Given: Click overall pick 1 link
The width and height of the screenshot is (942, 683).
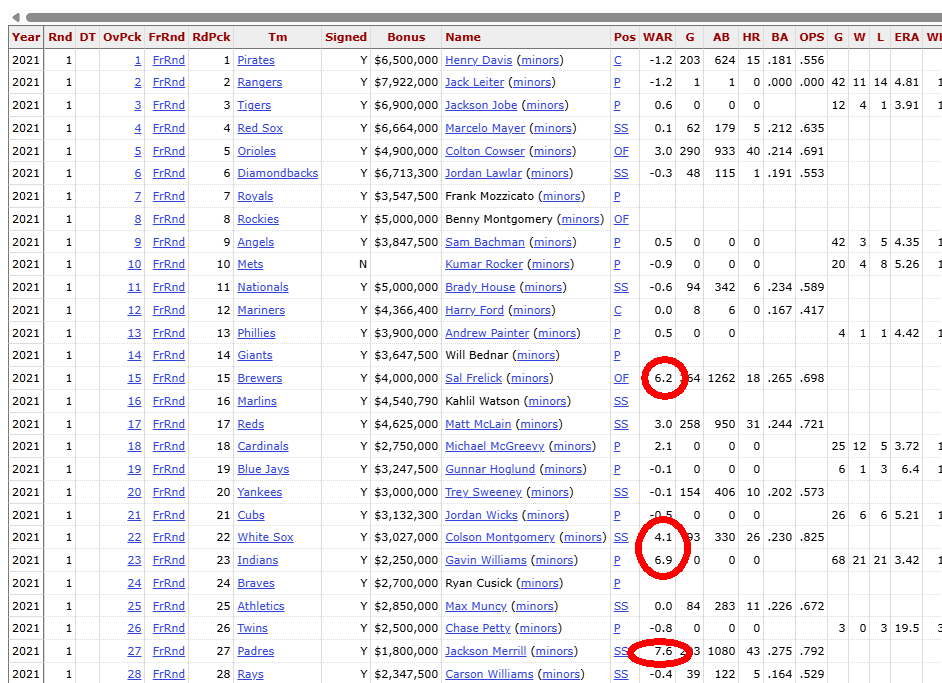Looking at the screenshot, I should click(138, 60).
